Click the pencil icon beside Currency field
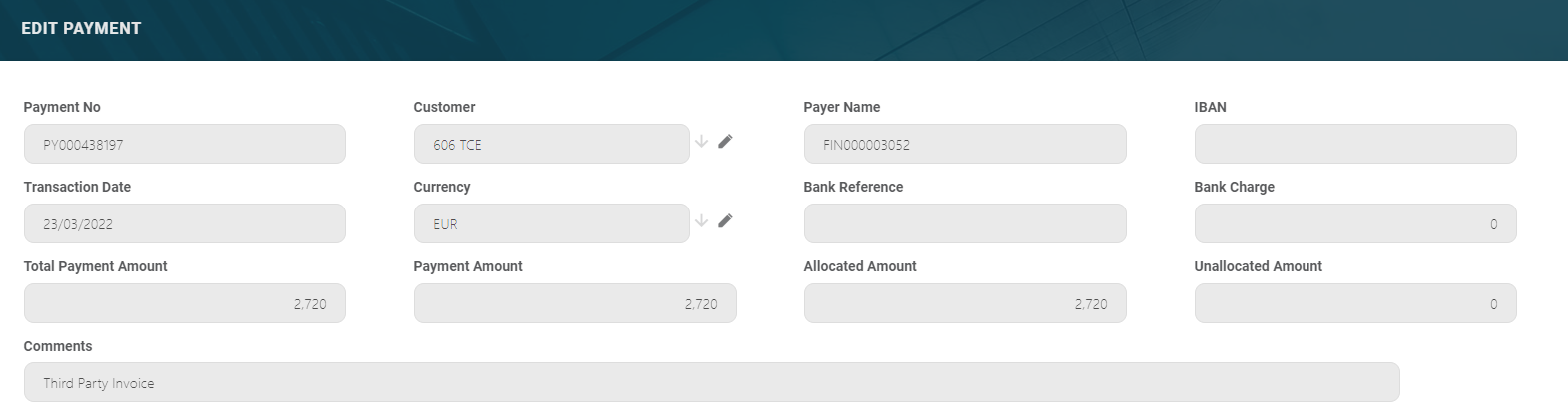 [x=725, y=221]
